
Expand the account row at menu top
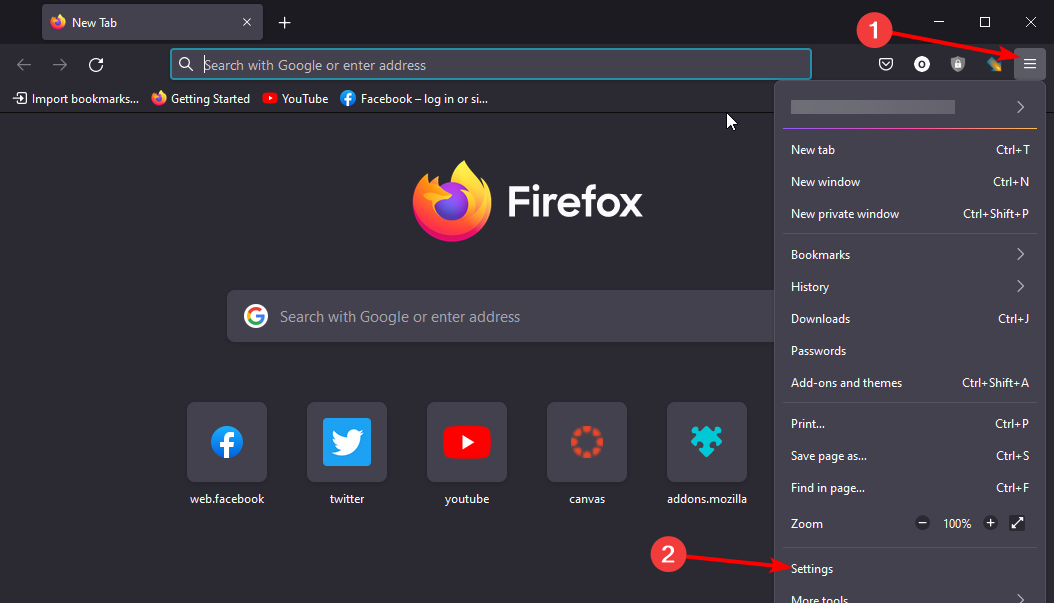point(909,107)
